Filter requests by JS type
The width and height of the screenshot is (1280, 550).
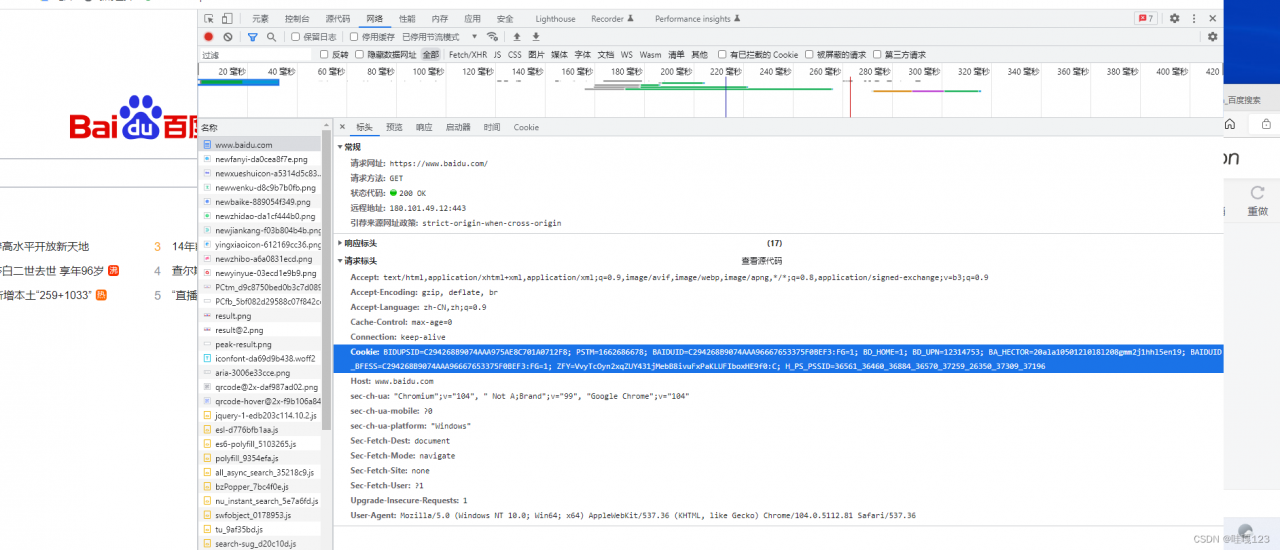pyautogui.click(x=497, y=55)
